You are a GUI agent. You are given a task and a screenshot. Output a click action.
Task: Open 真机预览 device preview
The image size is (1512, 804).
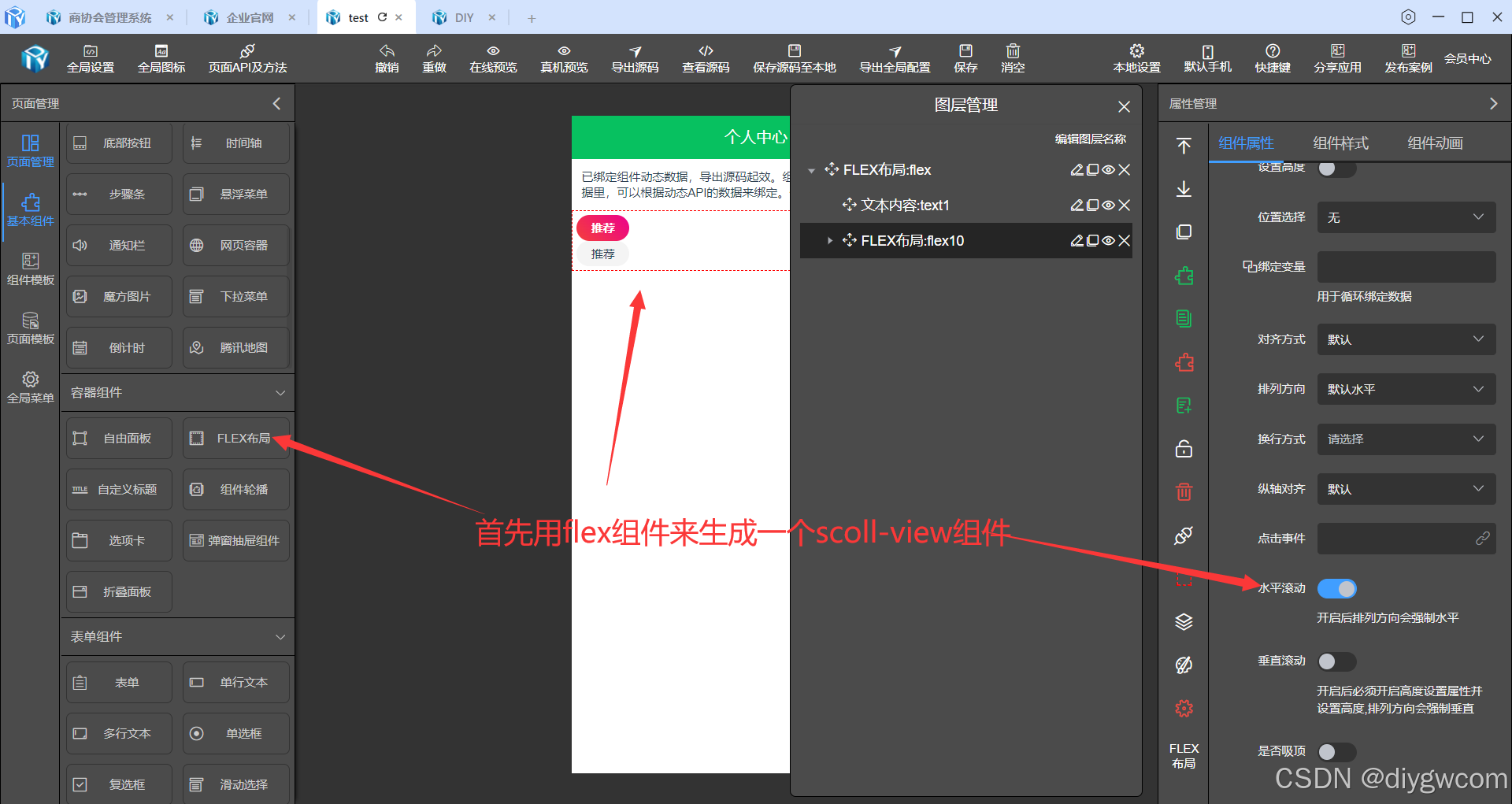coord(564,59)
